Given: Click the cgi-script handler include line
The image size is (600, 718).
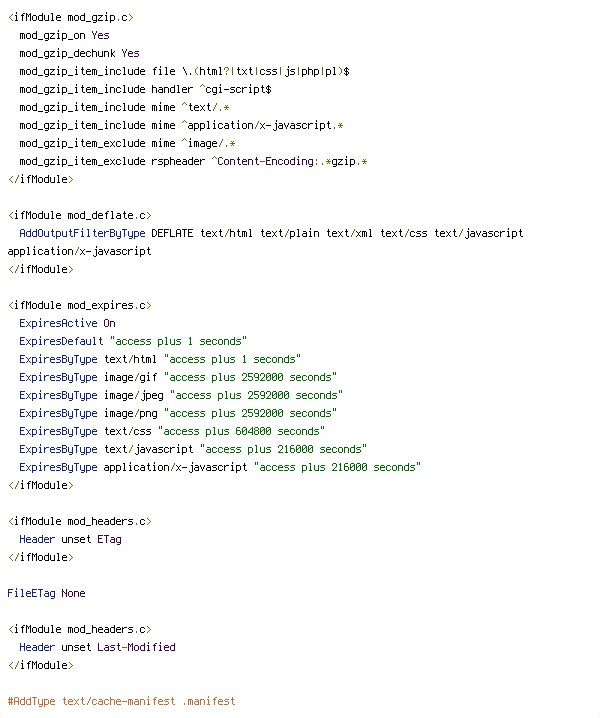Looking at the screenshot, I should 145,89.
